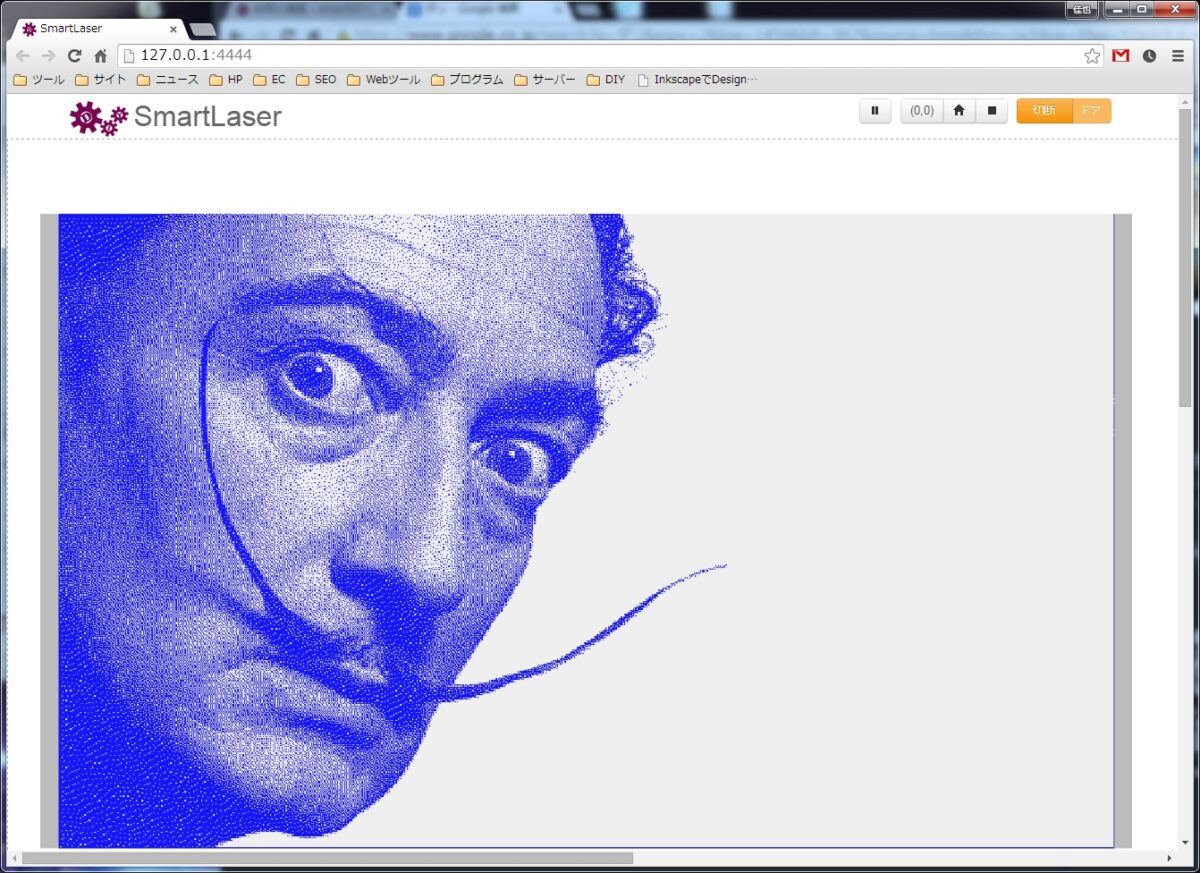Click the scroll-up arrow of vertical scrollbar
Image resolution: width=1200 pixels, height=873 pixels.
[x=1186, y=100]
